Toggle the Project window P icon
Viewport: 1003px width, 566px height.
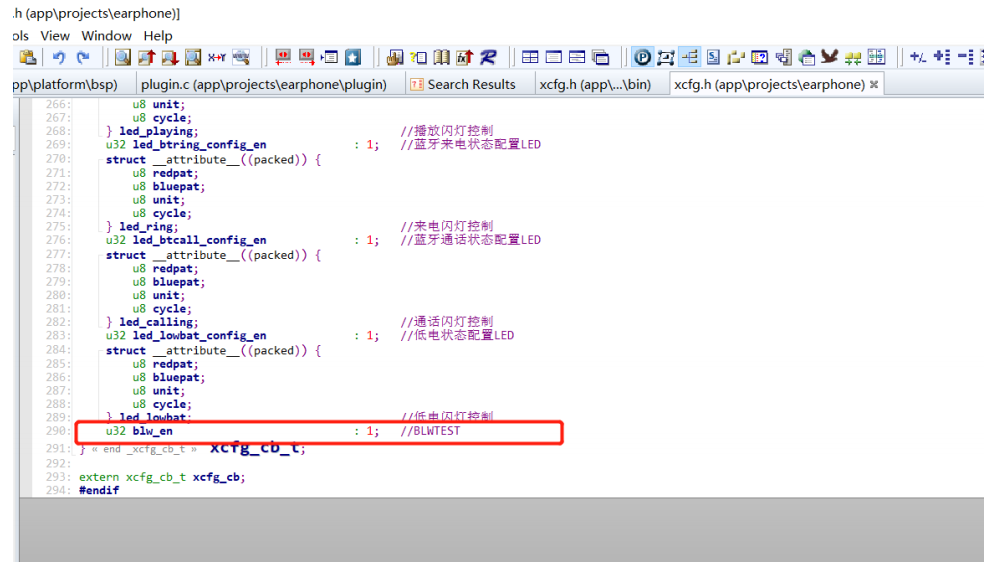coord(642,58)
